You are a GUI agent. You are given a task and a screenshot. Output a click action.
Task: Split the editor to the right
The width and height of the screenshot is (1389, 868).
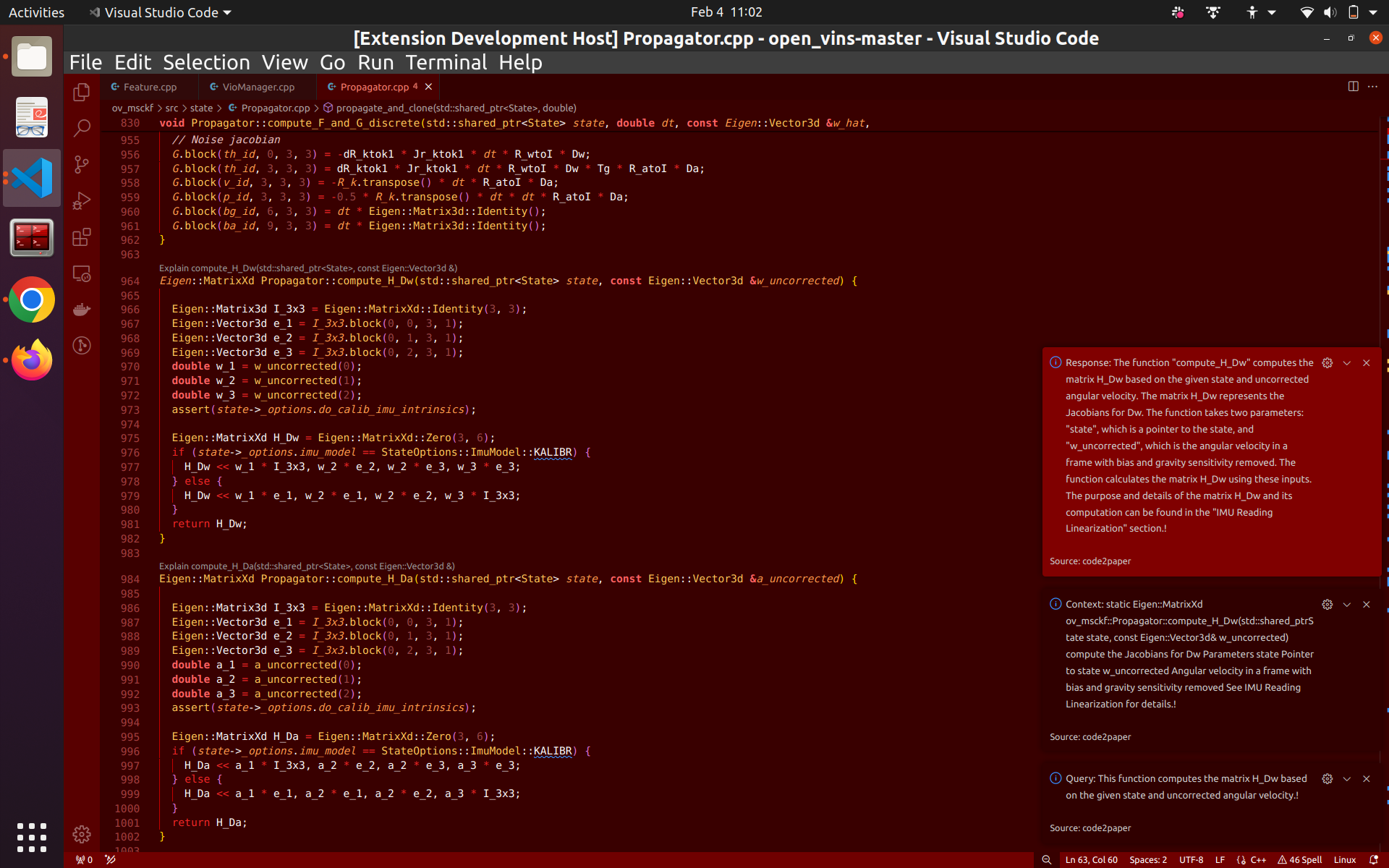pos(1353,86)
